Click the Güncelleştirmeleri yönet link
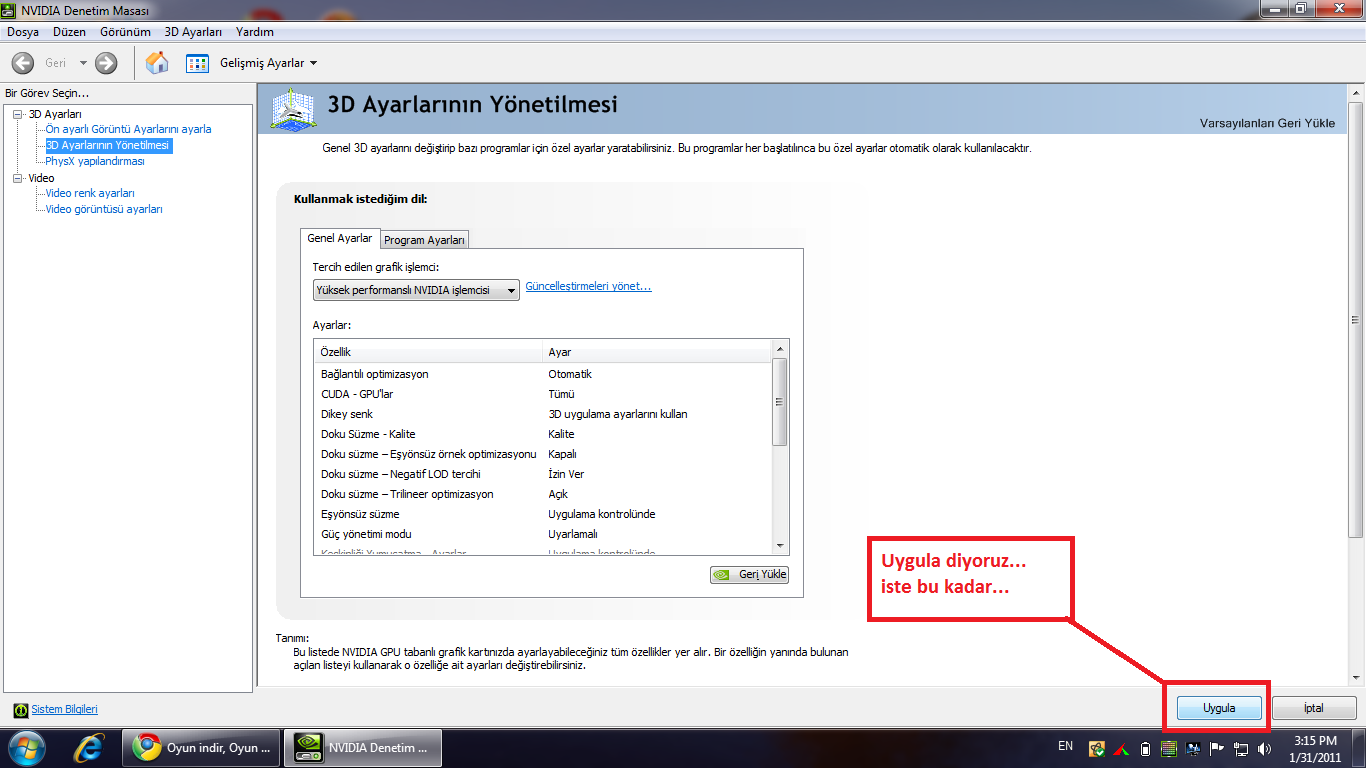The height and width of the screenshot is (768, 1366). 588,286
